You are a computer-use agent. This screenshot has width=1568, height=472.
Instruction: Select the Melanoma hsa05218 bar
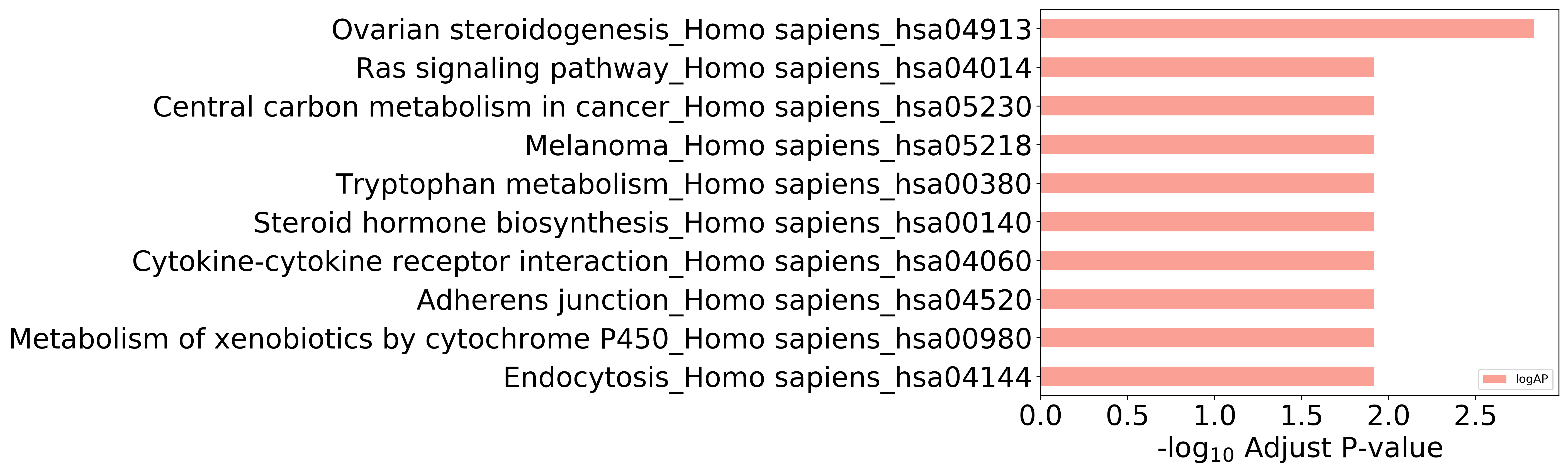(1207, 145)
